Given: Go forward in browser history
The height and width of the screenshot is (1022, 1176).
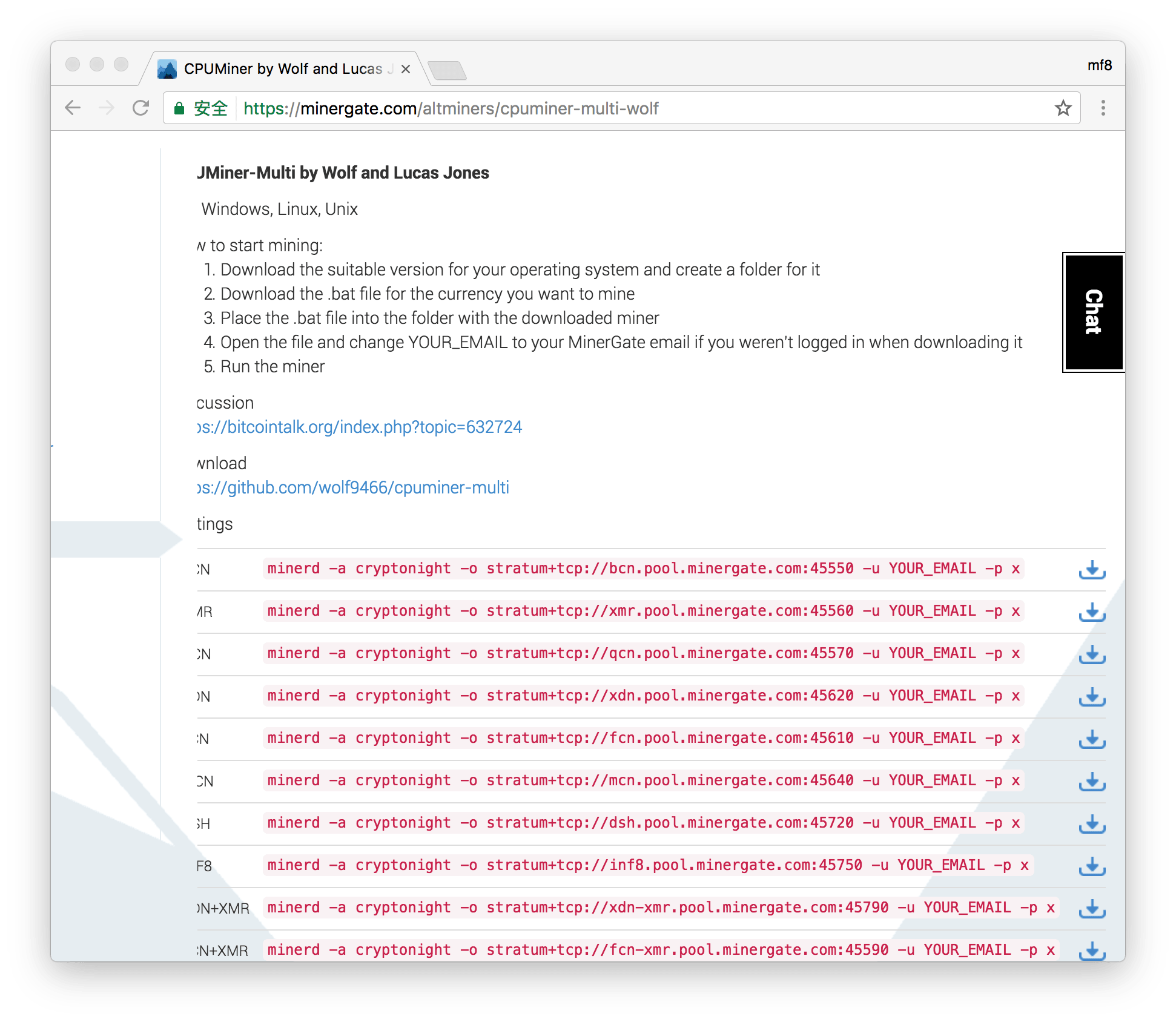Looking at the screenshot, I should click(107, 108).
